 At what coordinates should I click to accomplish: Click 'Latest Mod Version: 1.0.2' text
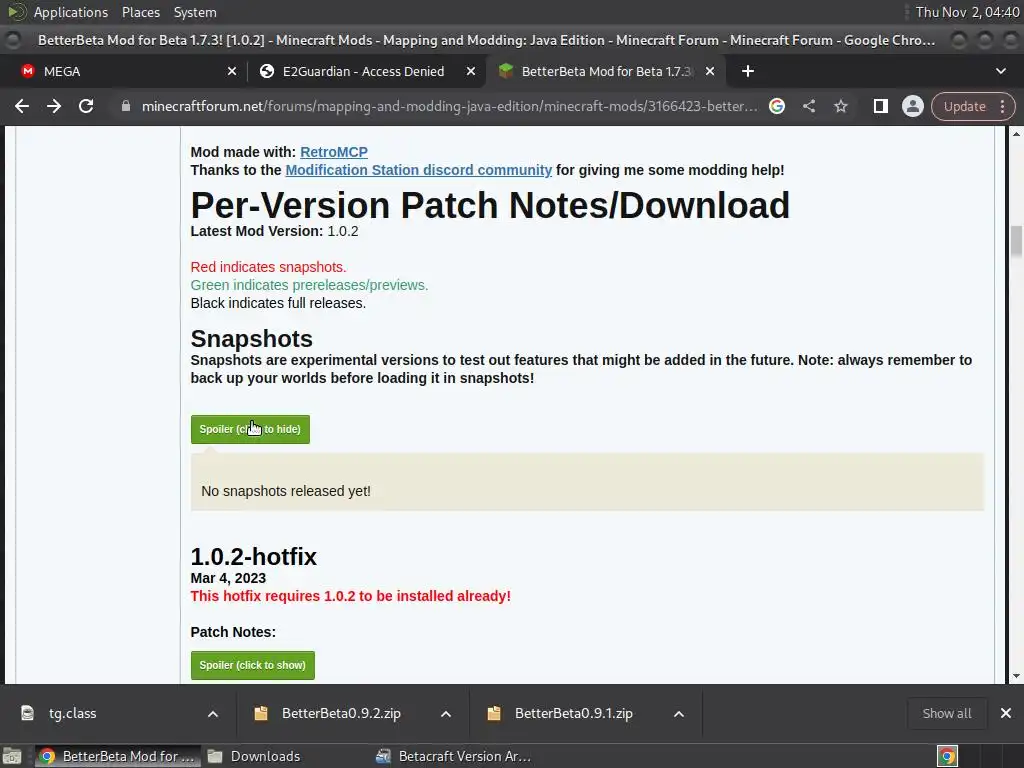[274, 231]
